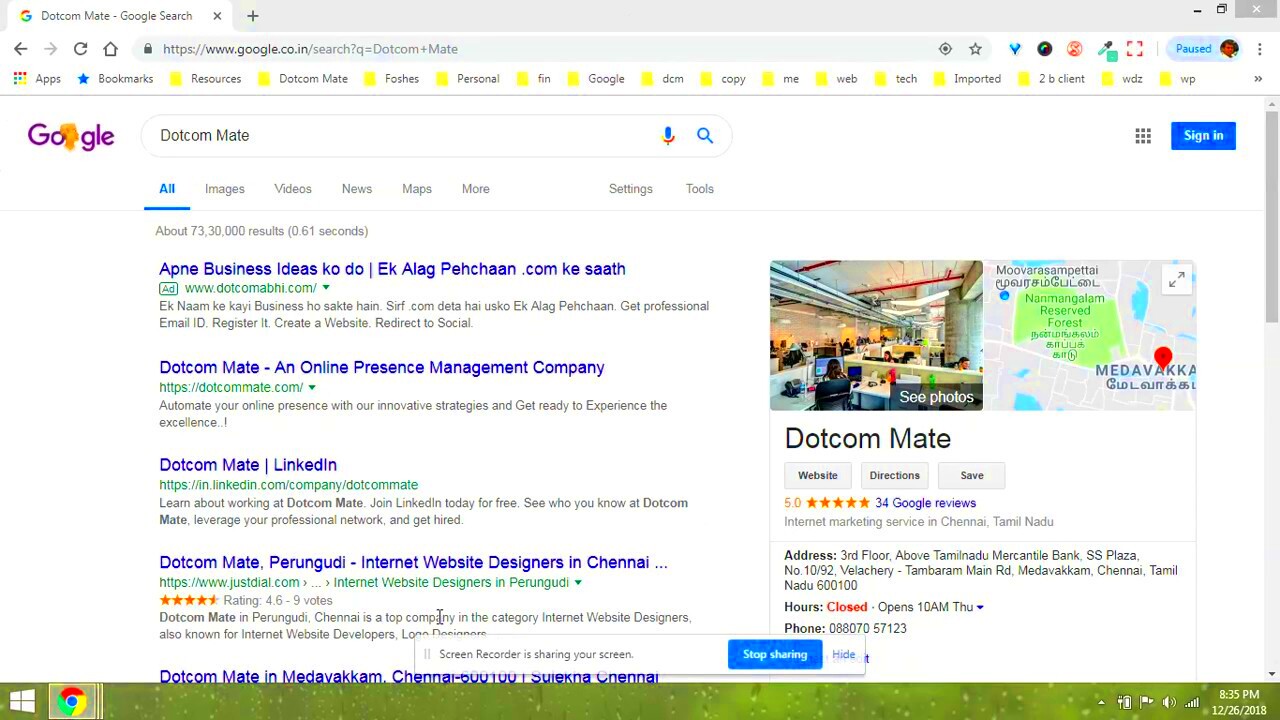Open the taskbar clock showing 8:35 PM
The height and width of the screenshot is (720, 1280).
(1238, 702)
